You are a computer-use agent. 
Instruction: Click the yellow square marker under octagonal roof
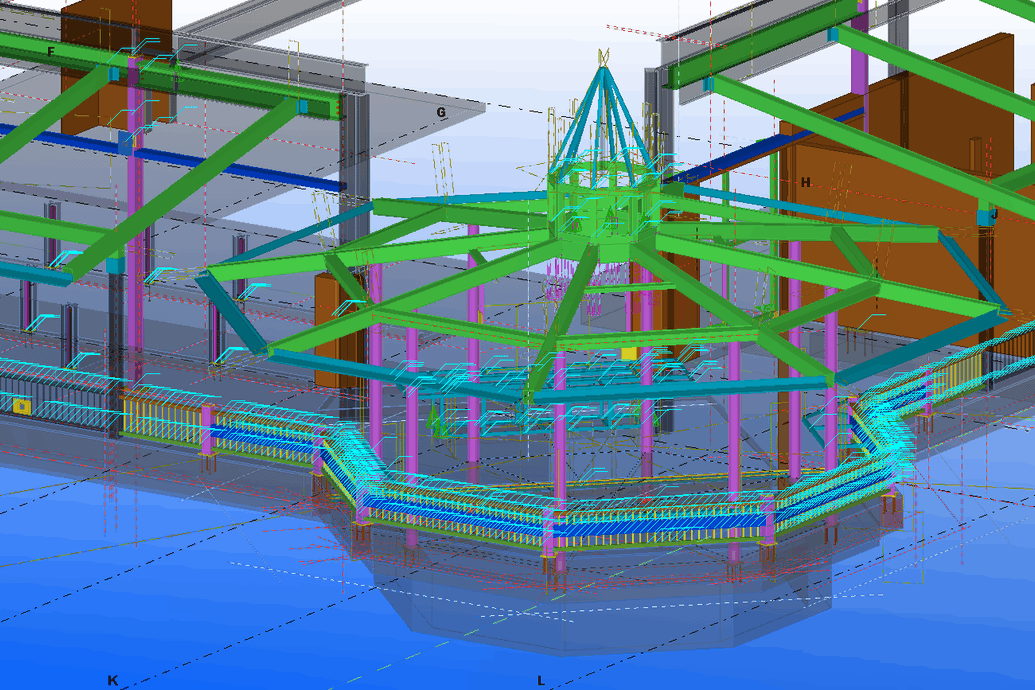click(x=629, y=354)
